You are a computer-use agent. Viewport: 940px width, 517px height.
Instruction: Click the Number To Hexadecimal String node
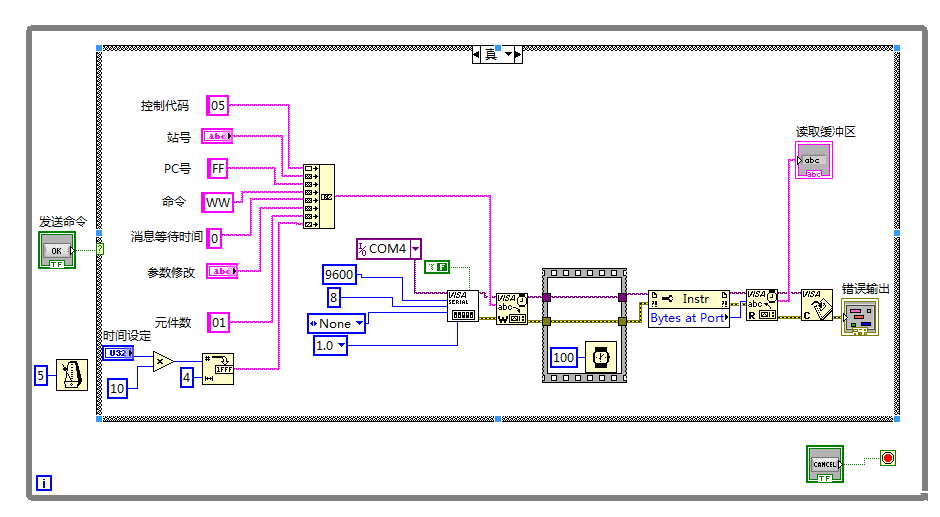click(x=217, y=369)
